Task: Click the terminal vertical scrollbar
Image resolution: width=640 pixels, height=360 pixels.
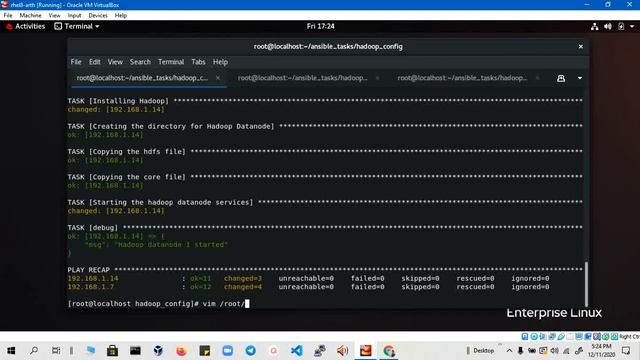Action: [587, 284]
